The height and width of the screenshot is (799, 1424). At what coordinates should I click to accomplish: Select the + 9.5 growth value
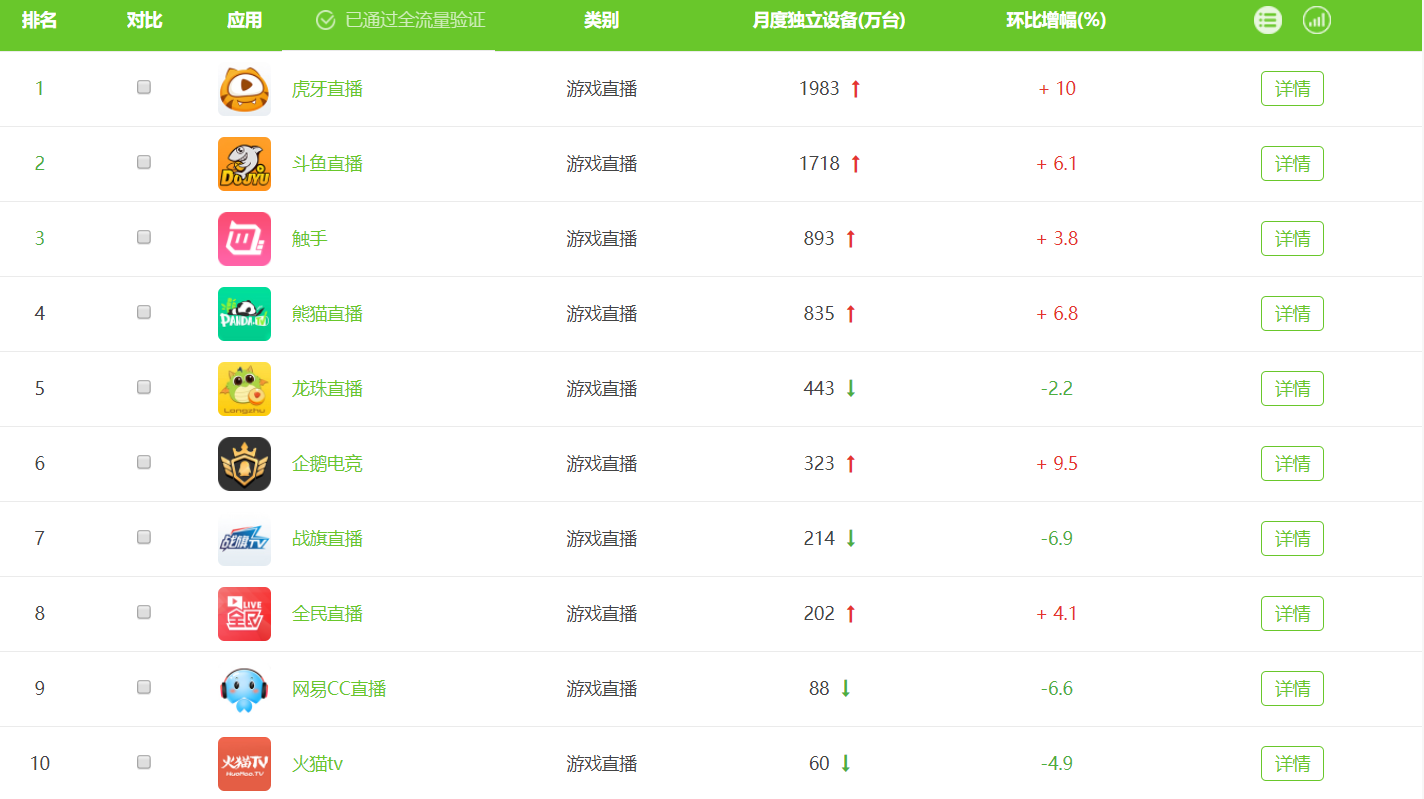click(x=1057, y=464)
